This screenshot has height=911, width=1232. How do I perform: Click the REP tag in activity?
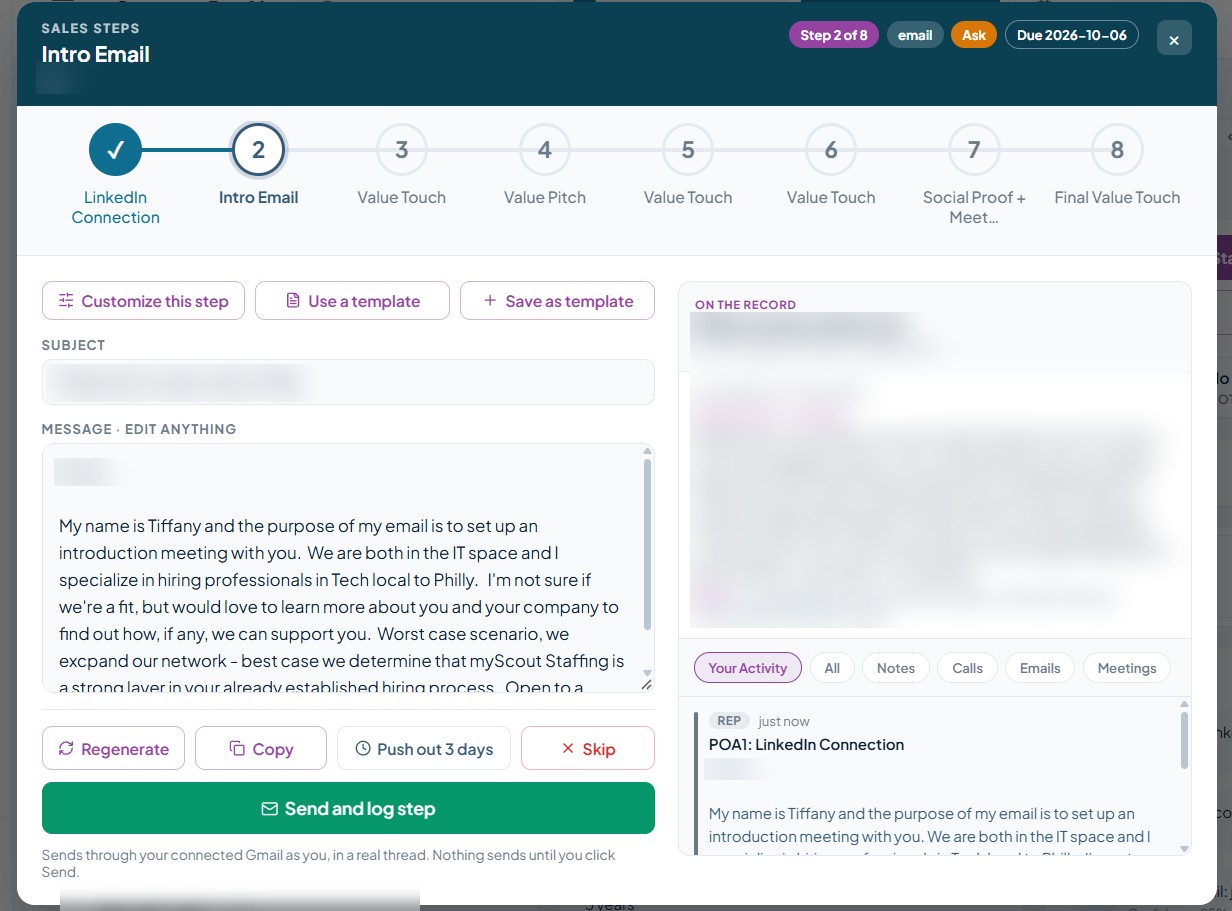[x=729, y=721]
